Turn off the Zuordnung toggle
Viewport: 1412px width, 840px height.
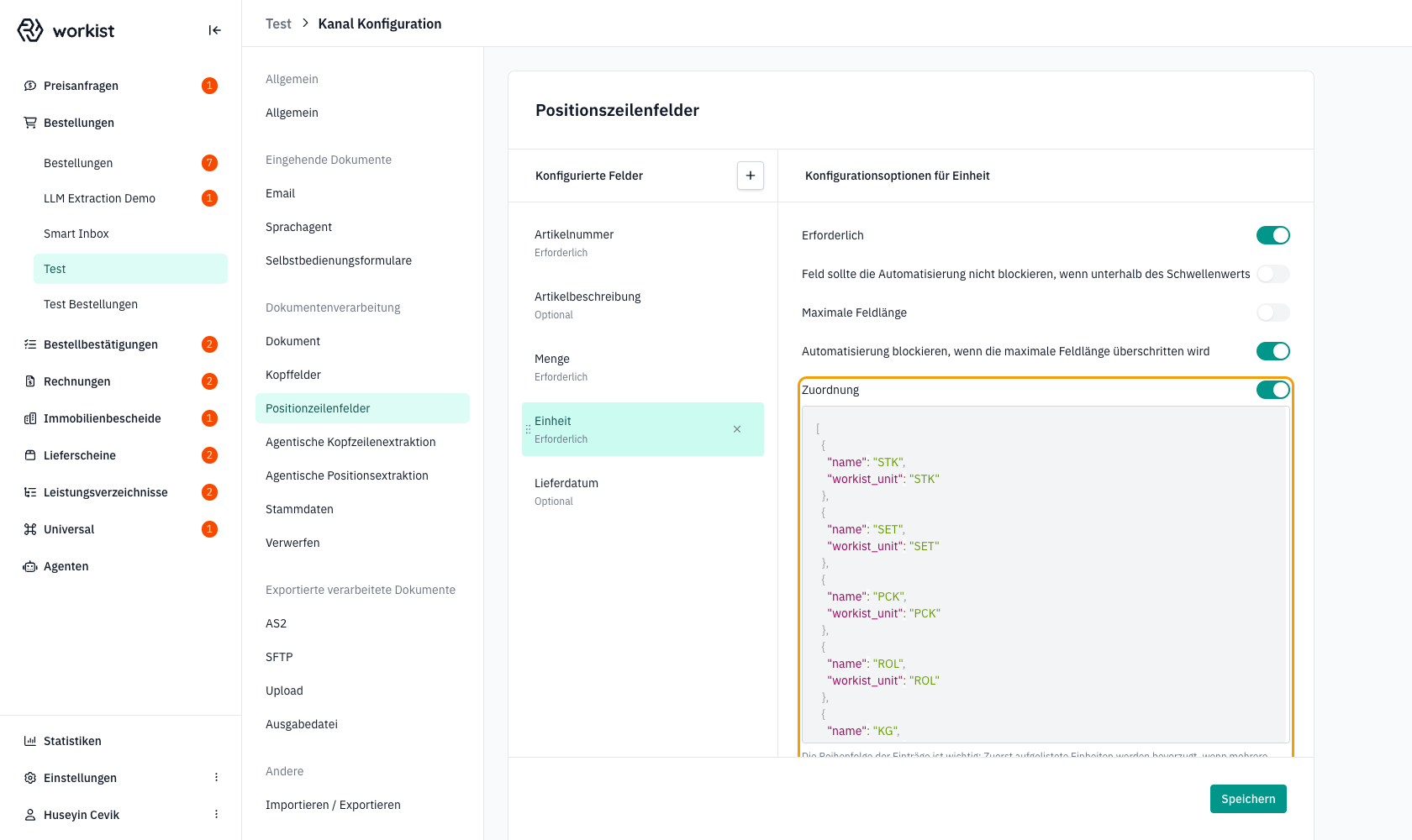point(1272,390)
